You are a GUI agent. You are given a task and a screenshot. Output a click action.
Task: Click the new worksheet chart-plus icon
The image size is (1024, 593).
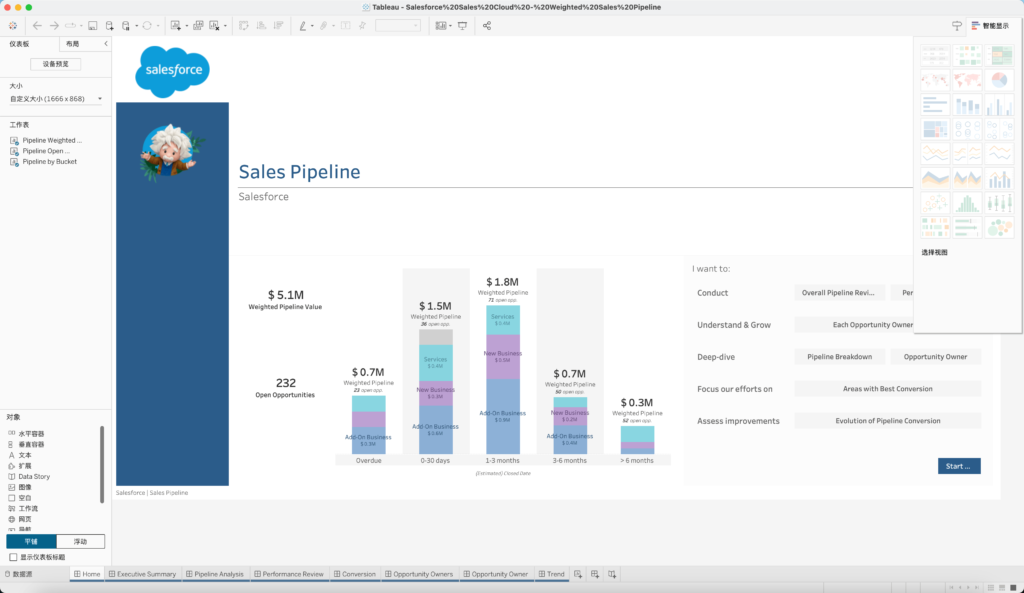176,25
